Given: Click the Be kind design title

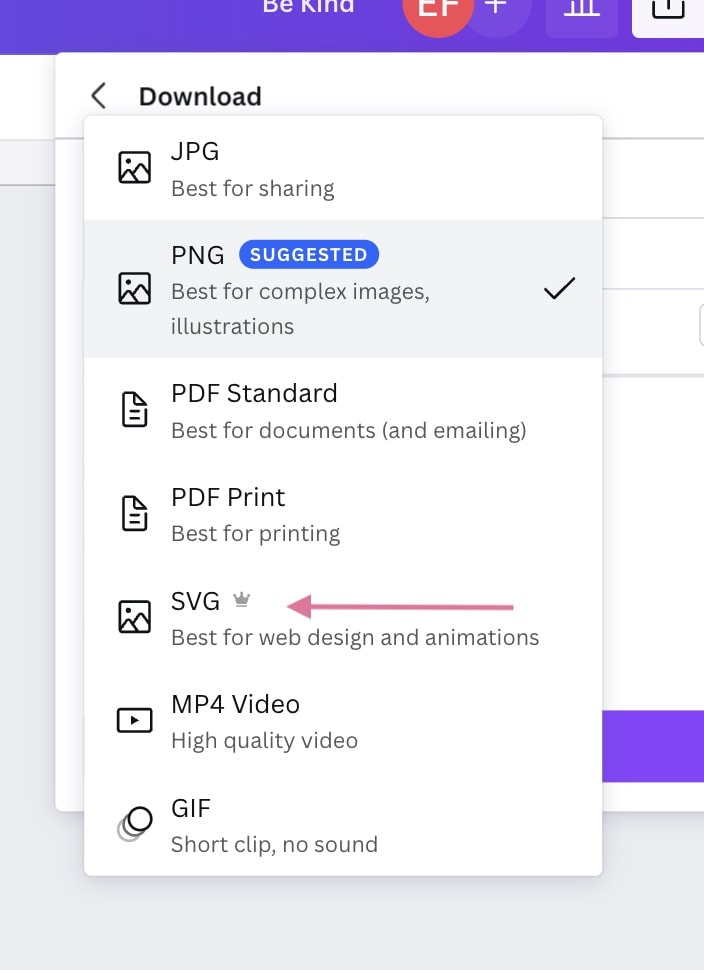Looking at the screenshot, I should point(308,6).
